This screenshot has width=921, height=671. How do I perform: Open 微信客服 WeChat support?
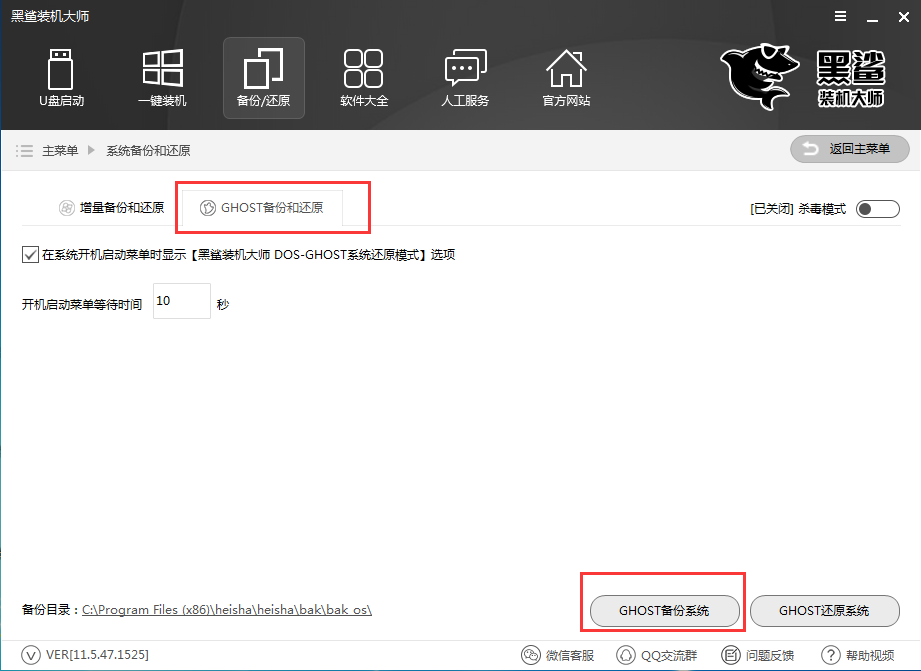tap(557, 655)
